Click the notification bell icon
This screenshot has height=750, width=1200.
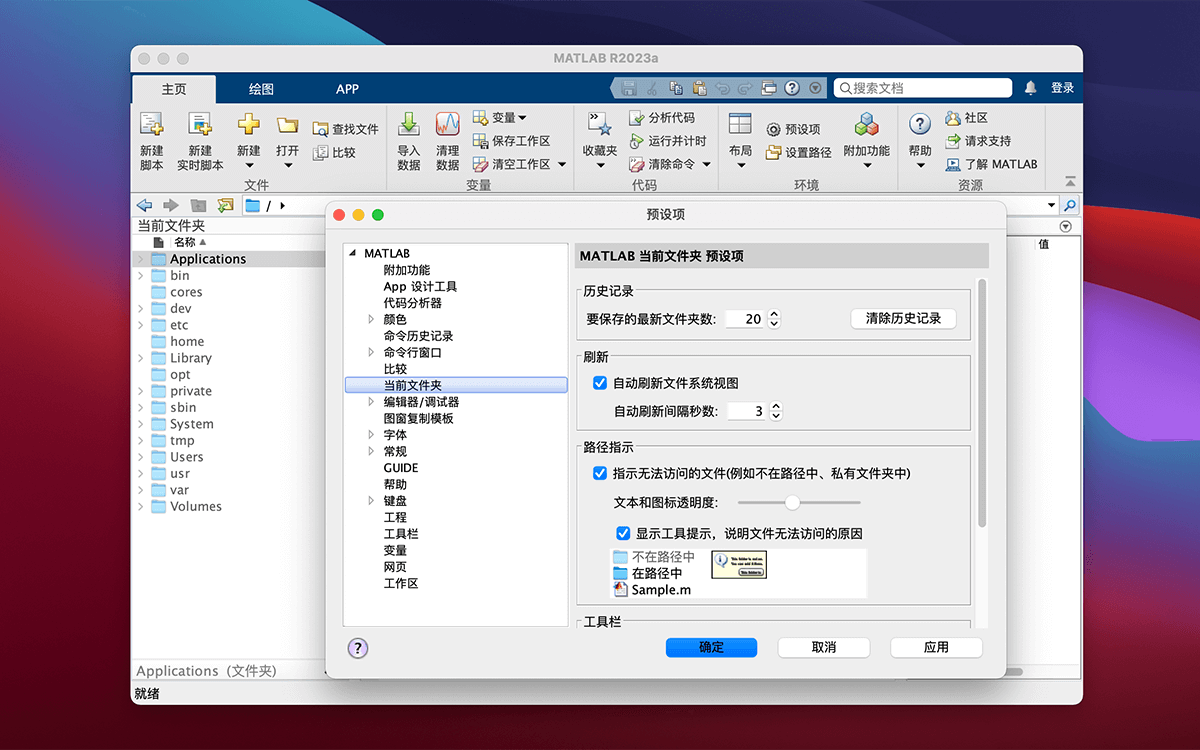(x=1031, y=88)
